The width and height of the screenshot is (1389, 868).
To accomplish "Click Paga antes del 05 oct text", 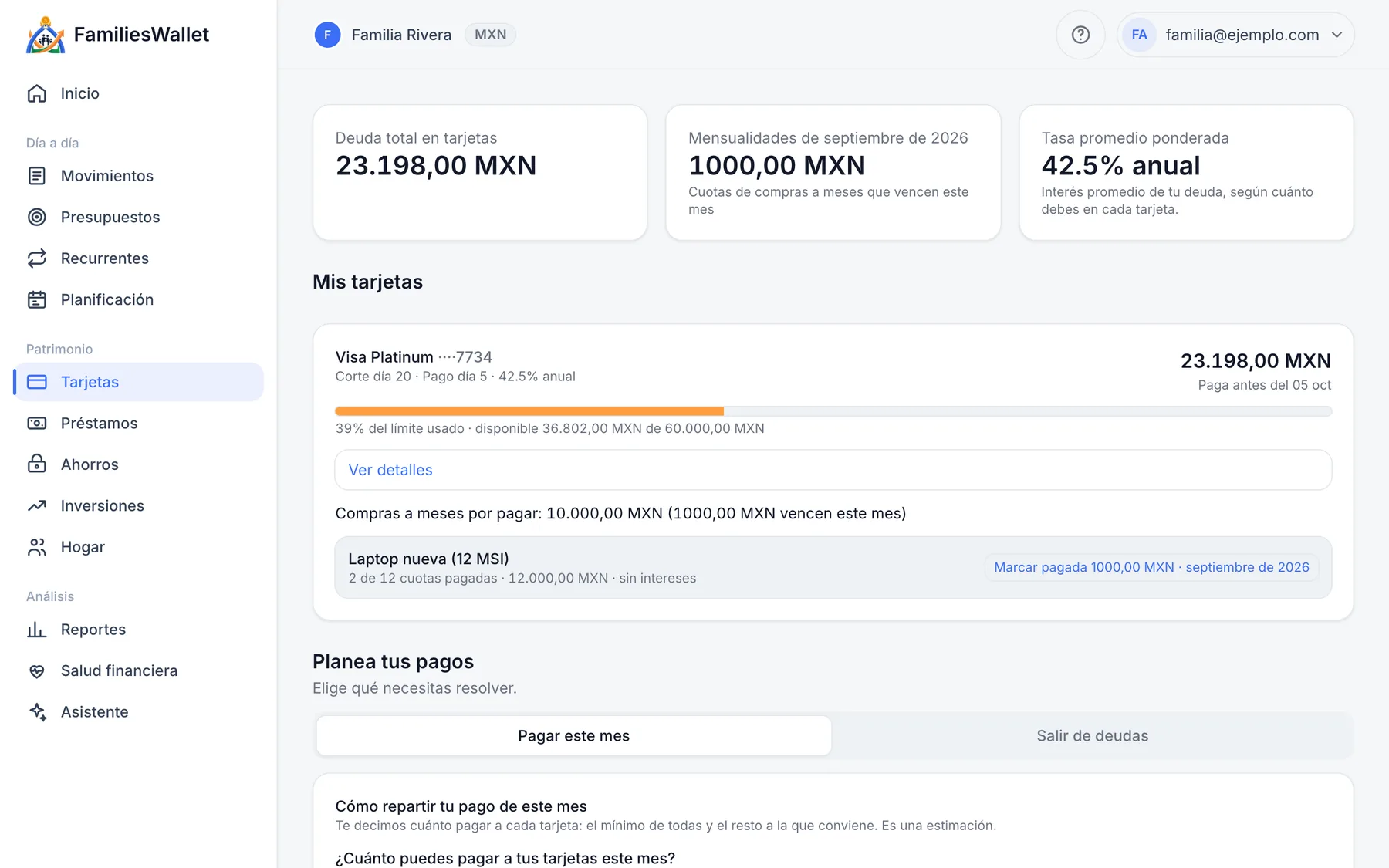I will click(1265, 385).
